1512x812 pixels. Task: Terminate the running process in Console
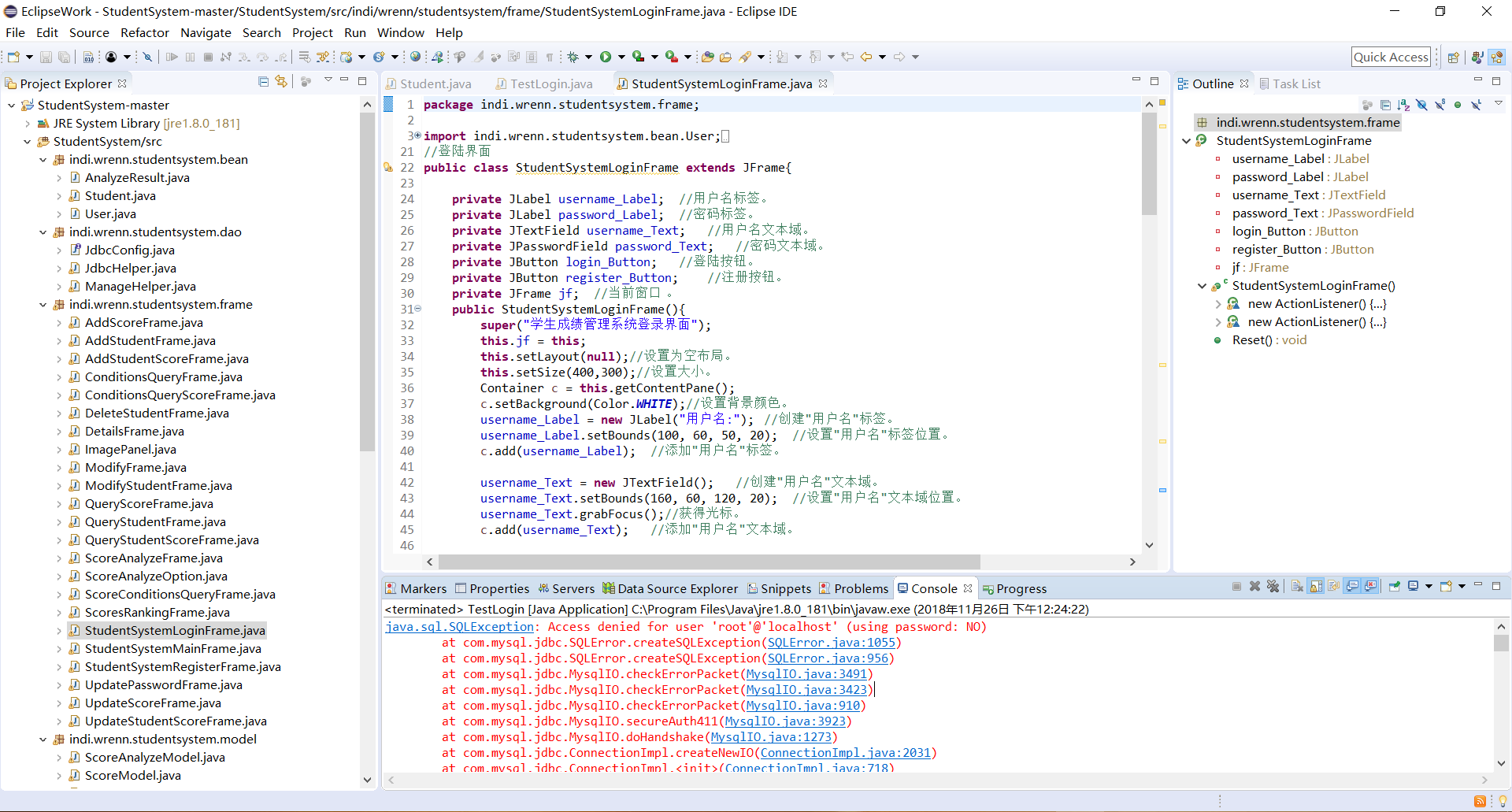click(x=1236, y=587)
